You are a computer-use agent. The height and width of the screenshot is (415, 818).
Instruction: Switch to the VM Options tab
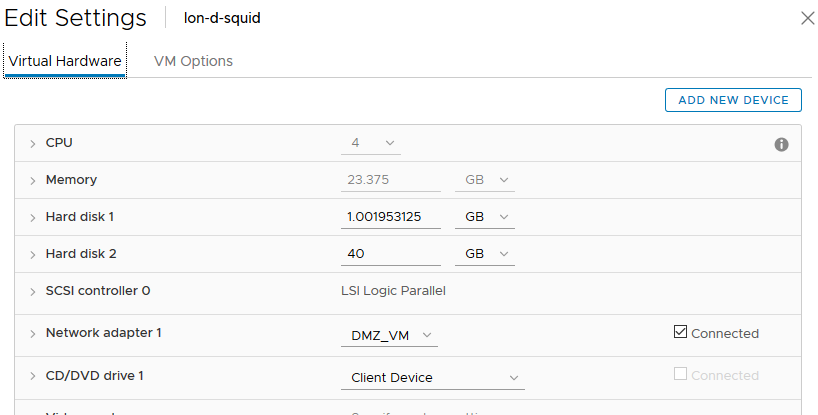(193, 61)
